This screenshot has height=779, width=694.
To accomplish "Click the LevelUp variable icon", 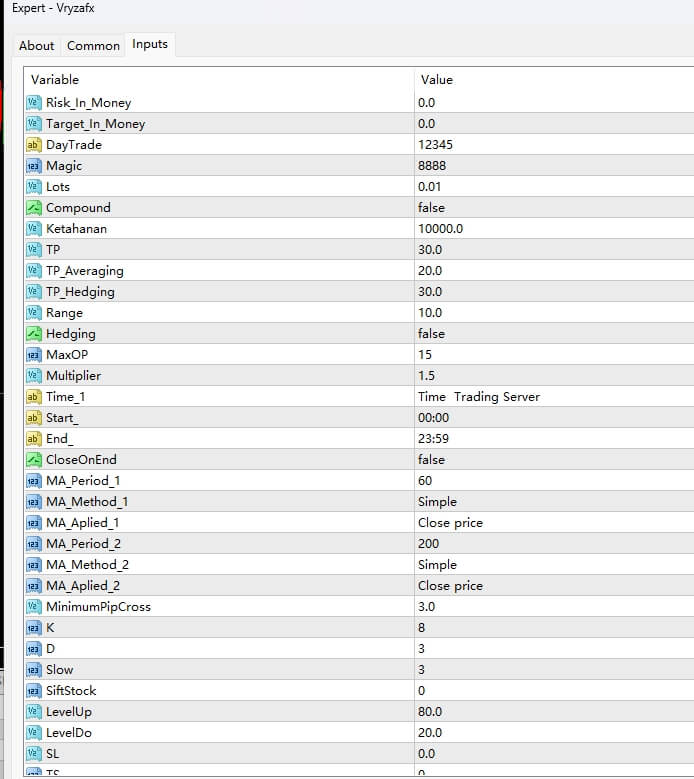I will pyautogui.click(x=33, y=712).
